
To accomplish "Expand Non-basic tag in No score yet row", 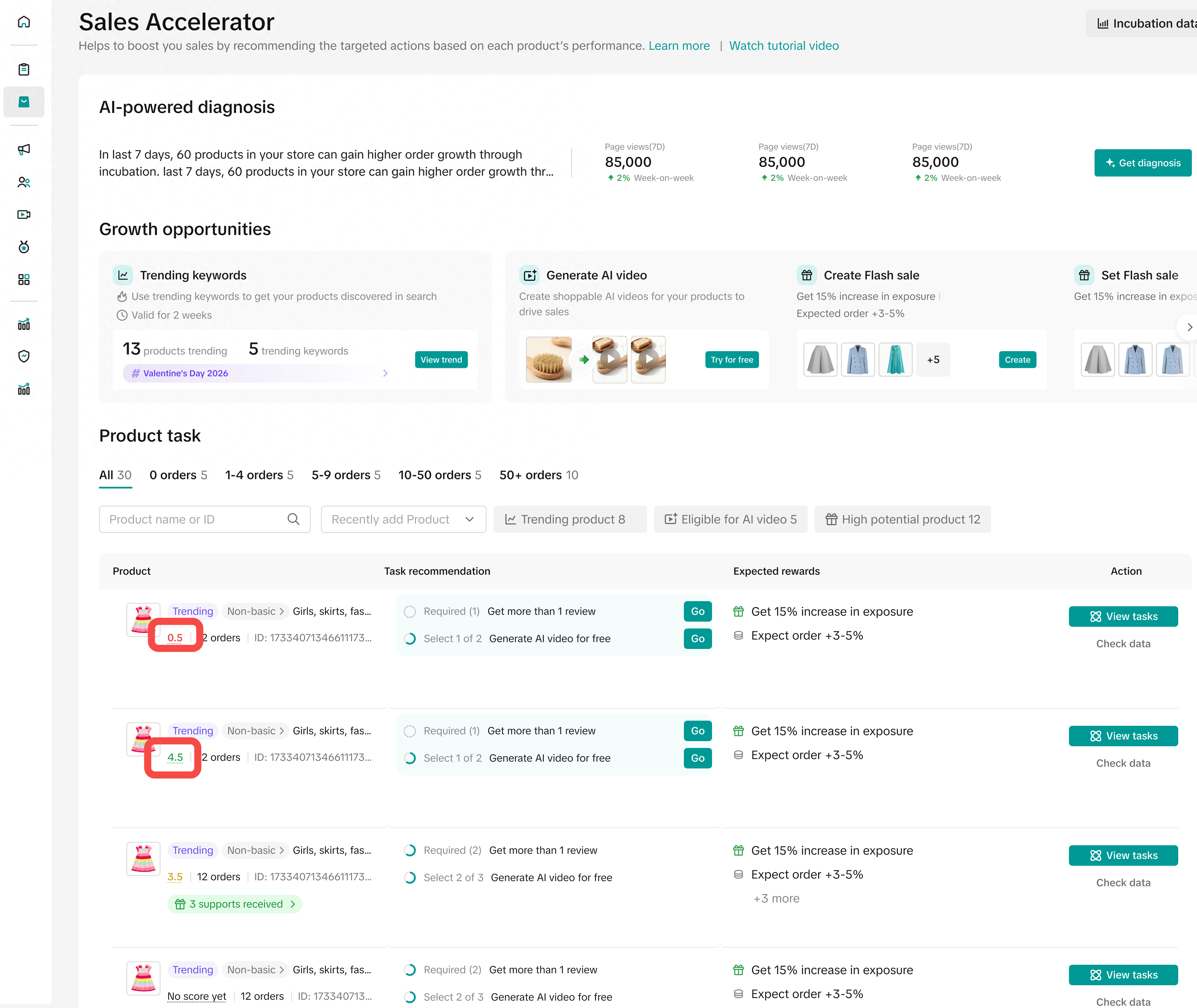I will [256, 970].
